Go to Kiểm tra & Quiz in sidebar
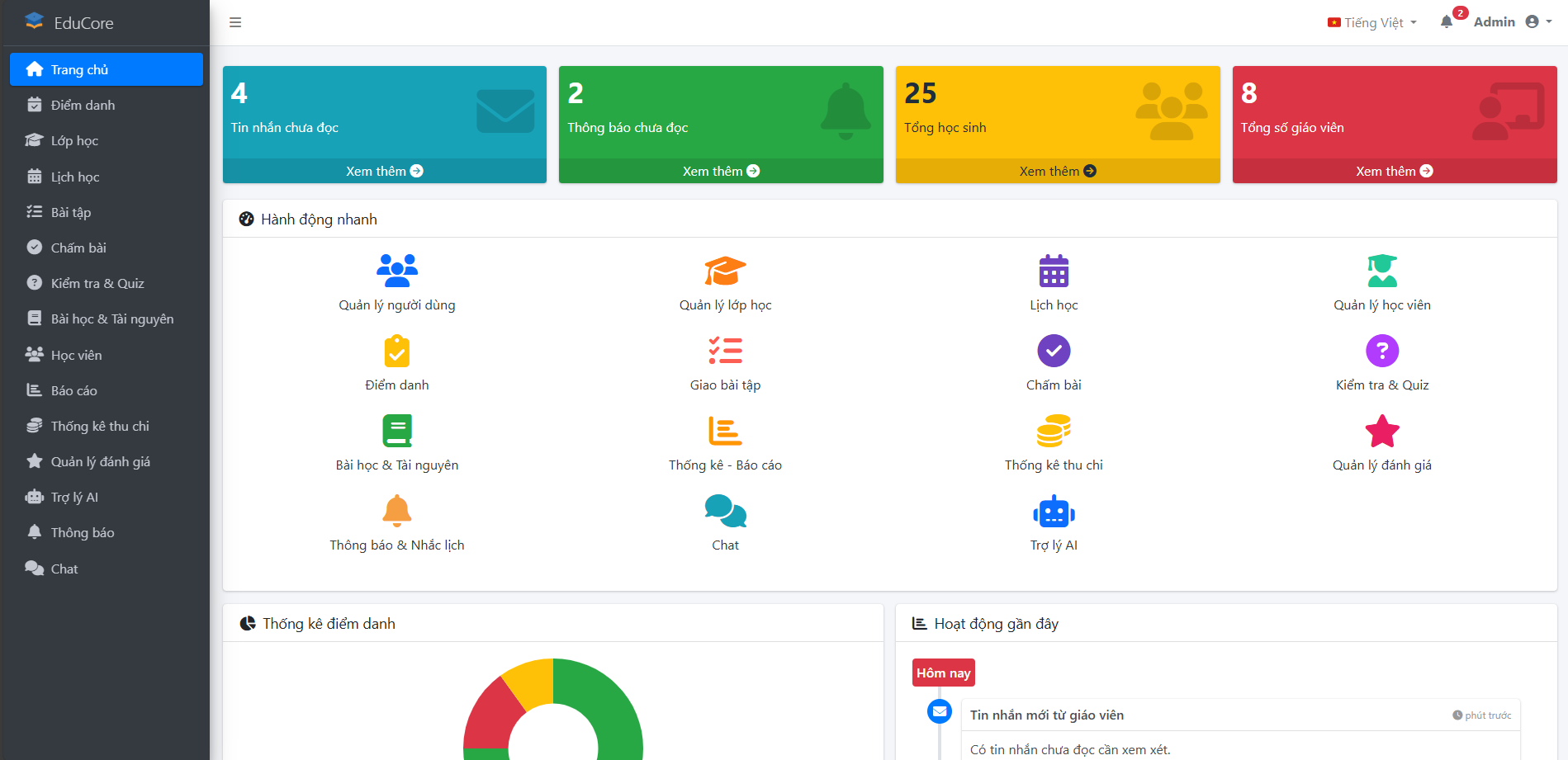 (107, 283)
